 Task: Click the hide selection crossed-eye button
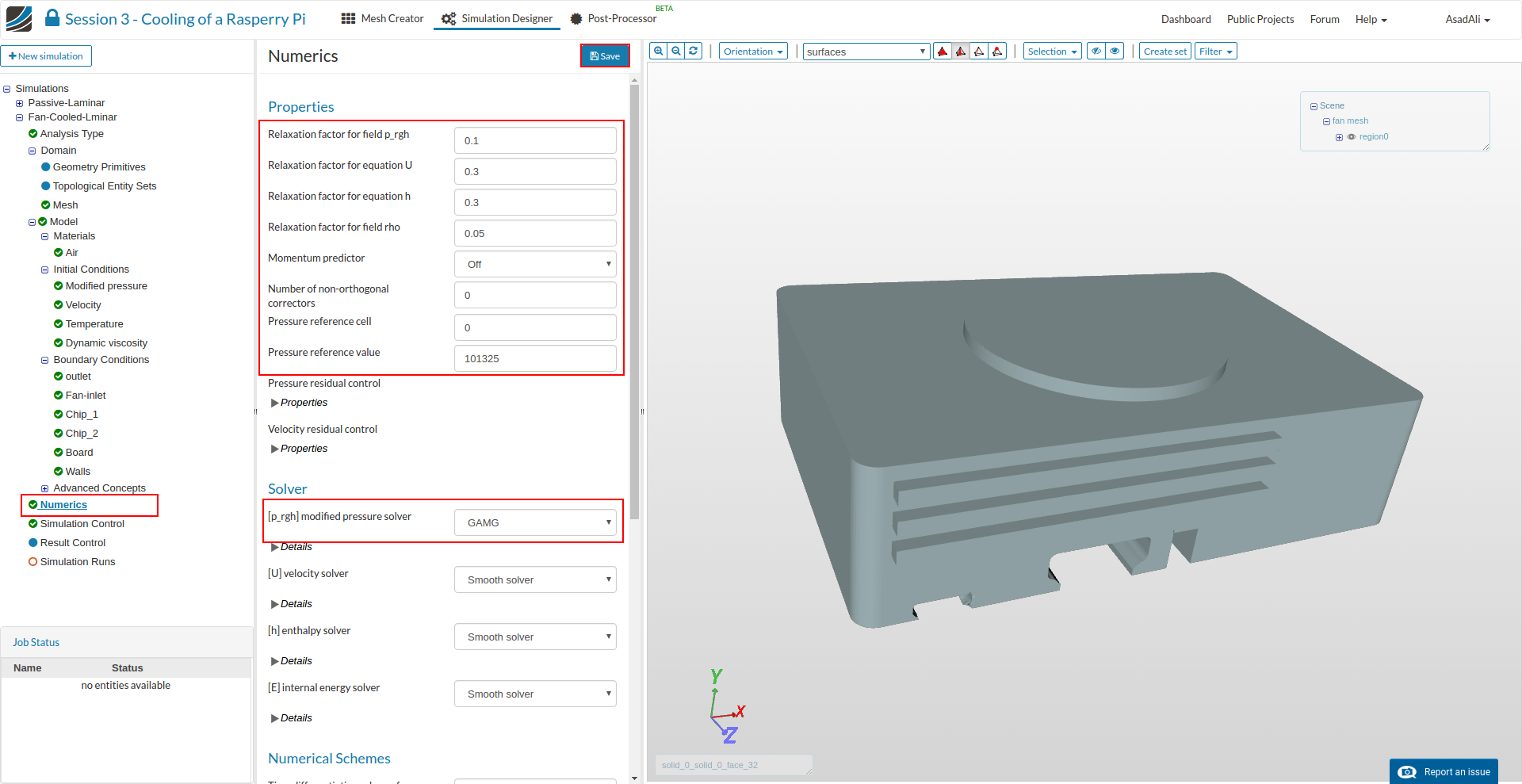(1096, 52)
